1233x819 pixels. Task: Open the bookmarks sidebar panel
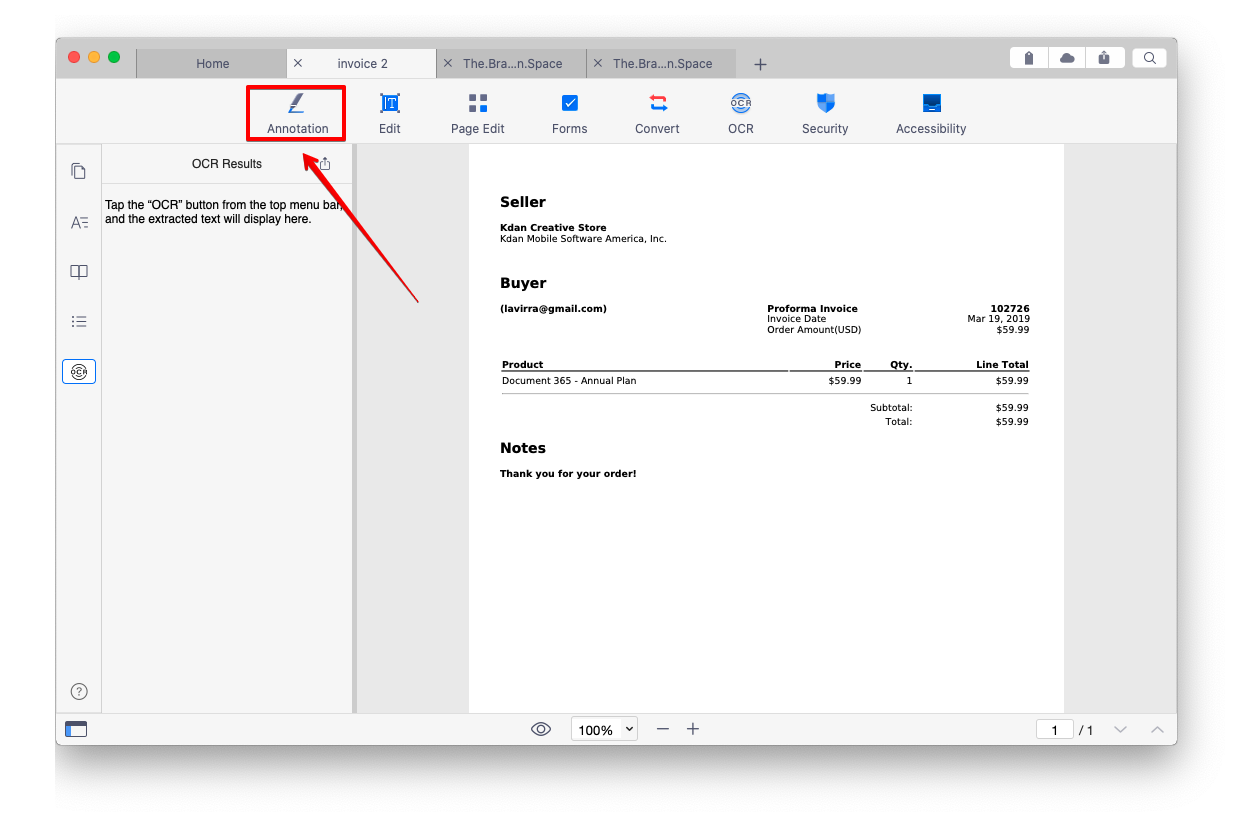79,272
